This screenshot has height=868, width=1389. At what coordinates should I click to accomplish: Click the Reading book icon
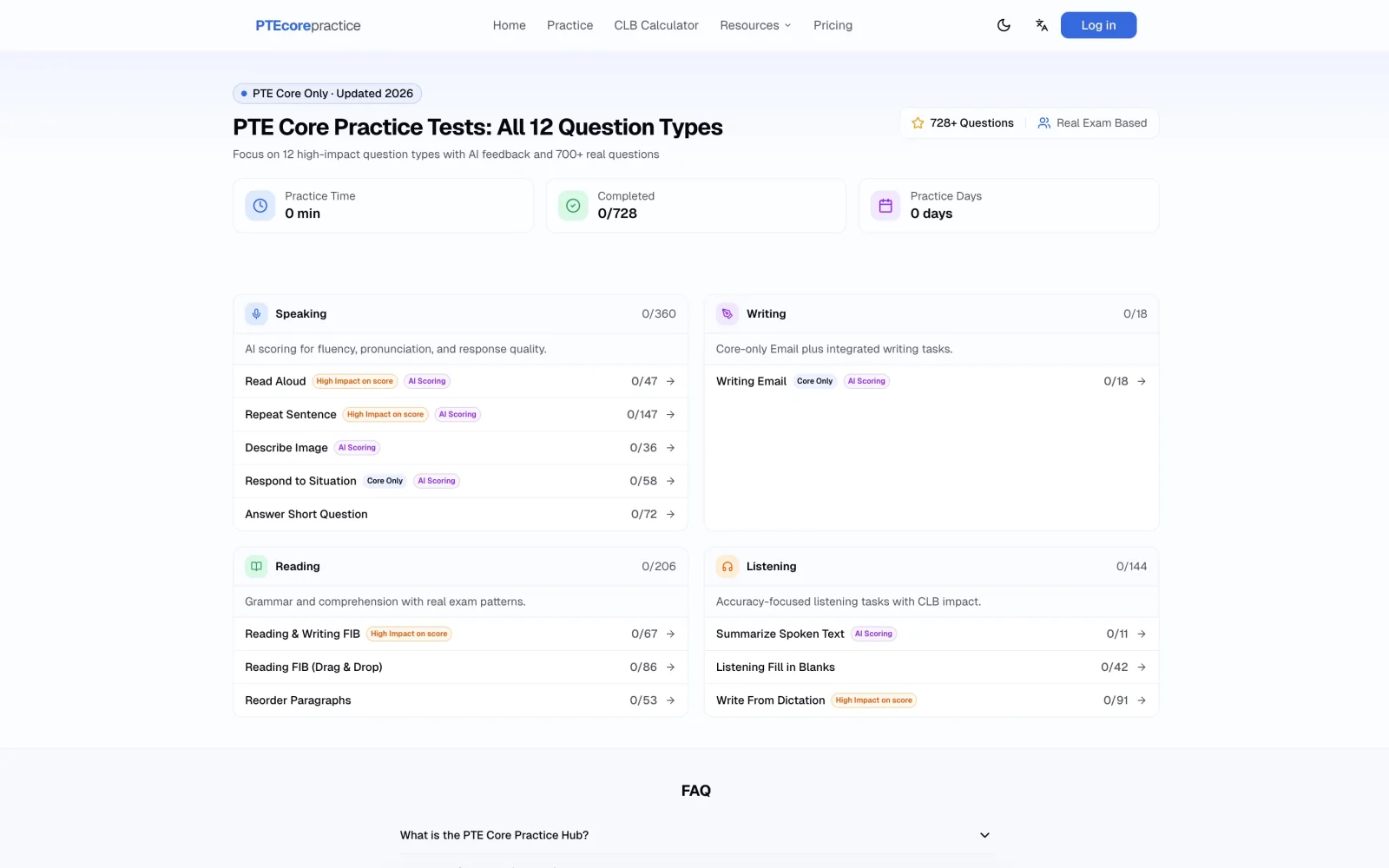(256, 567)
